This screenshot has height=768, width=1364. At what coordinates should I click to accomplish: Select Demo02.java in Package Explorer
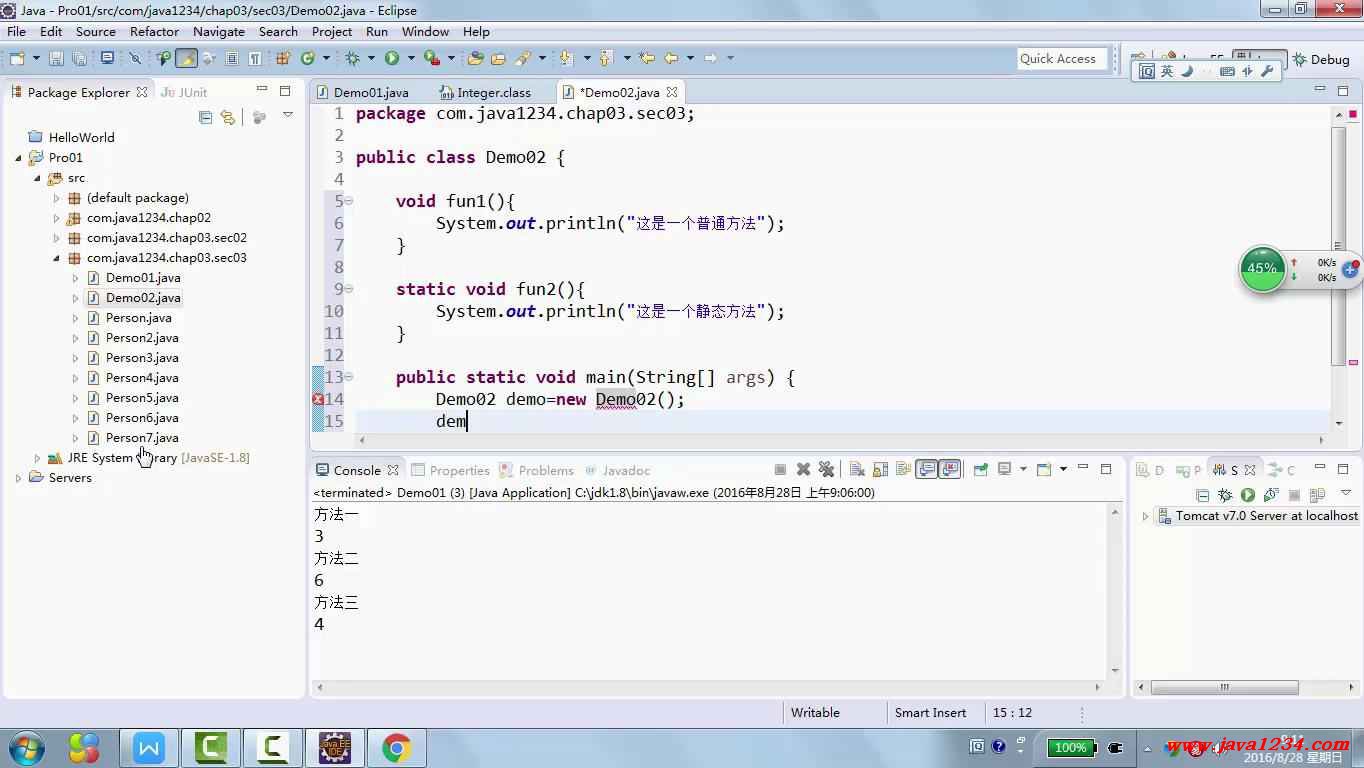point(142,298)
